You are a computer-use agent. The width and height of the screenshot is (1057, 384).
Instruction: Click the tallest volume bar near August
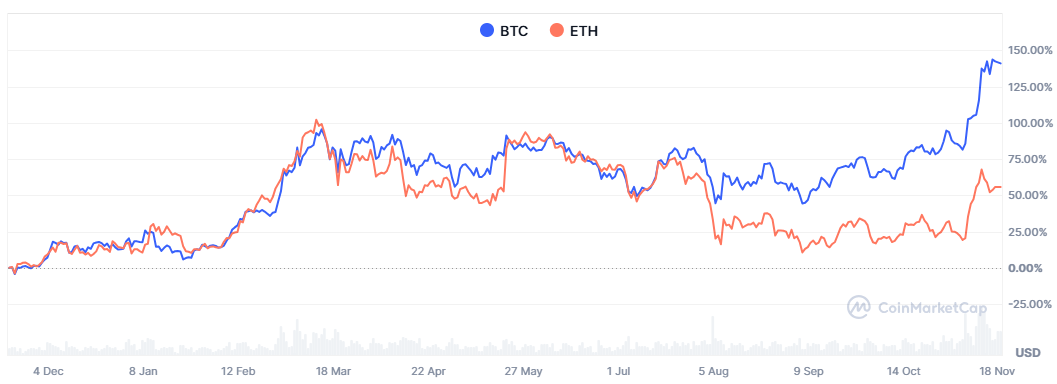(x=712, y=335)
